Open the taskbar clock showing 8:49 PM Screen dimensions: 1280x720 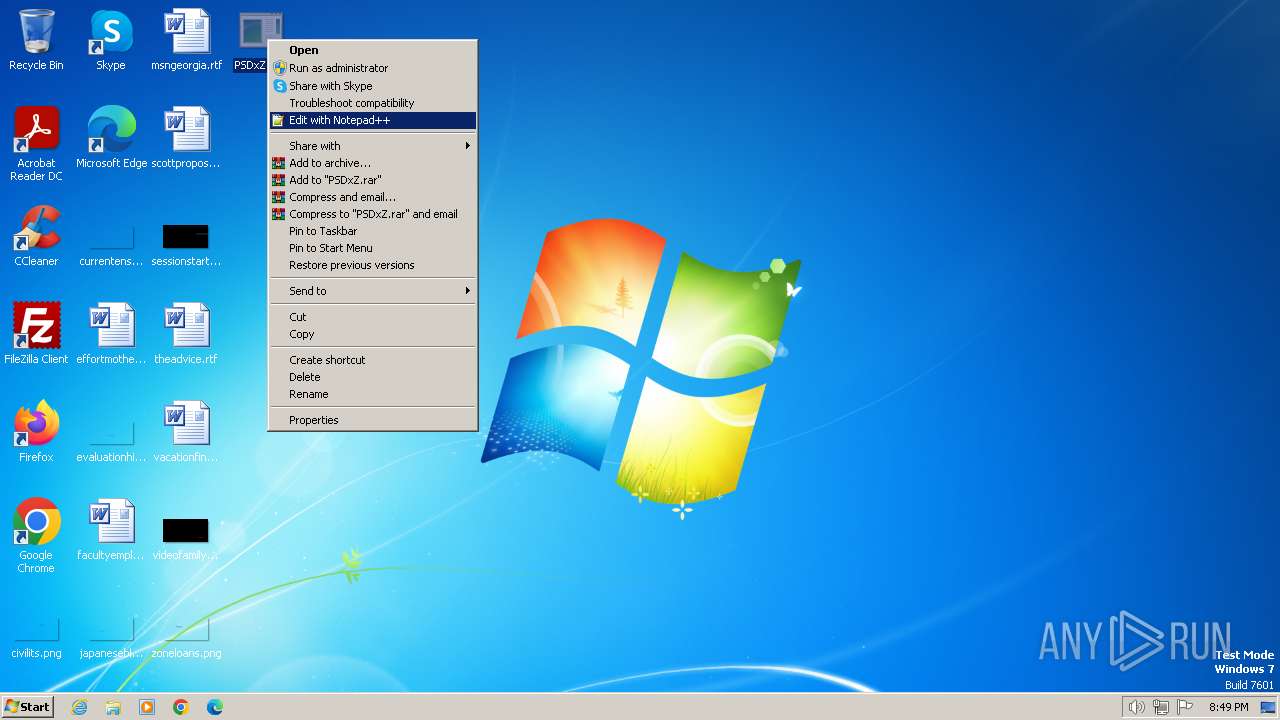tap(1228, 707)
